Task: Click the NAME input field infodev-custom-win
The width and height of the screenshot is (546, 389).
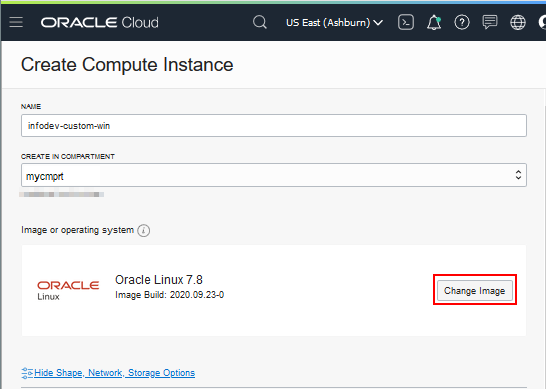Action: (274, 125)
